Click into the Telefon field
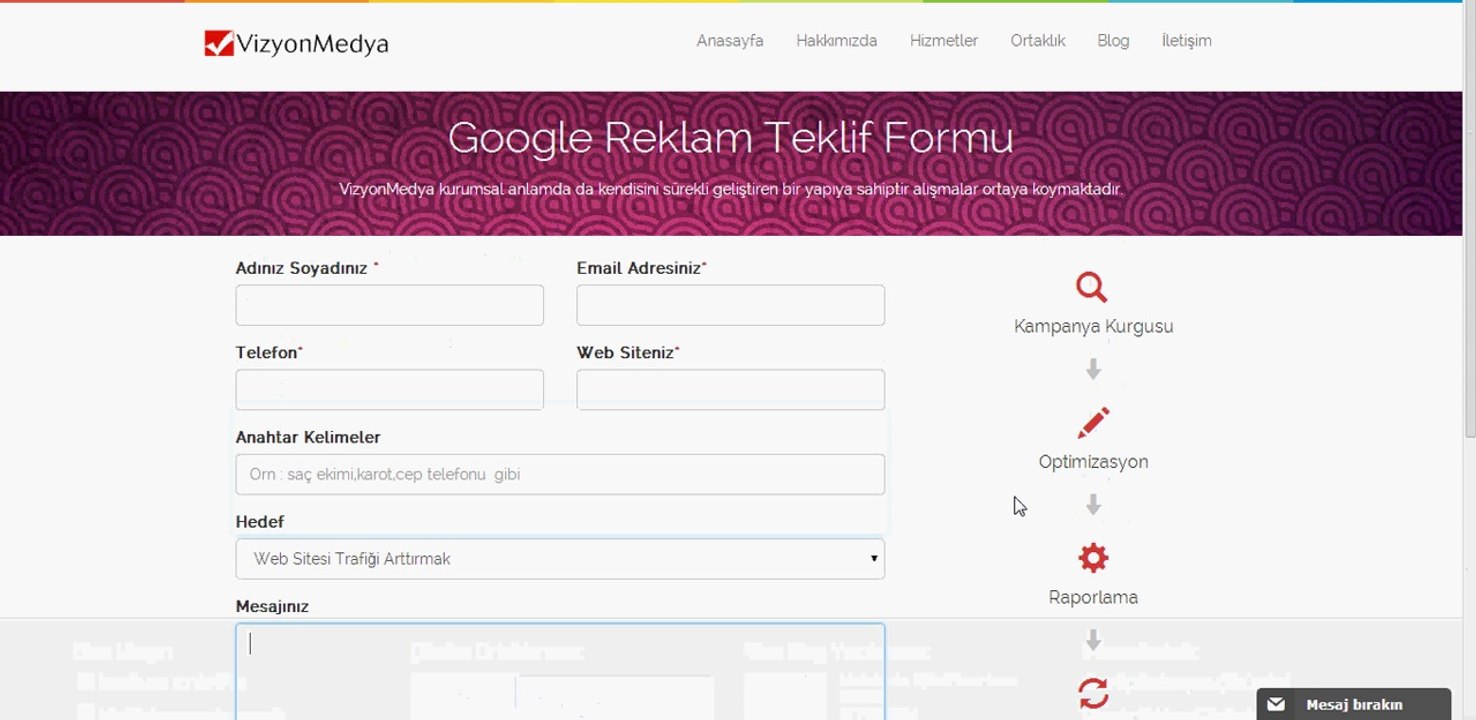The width and height of the screenshot is (1476, 720). click(390, 389)
